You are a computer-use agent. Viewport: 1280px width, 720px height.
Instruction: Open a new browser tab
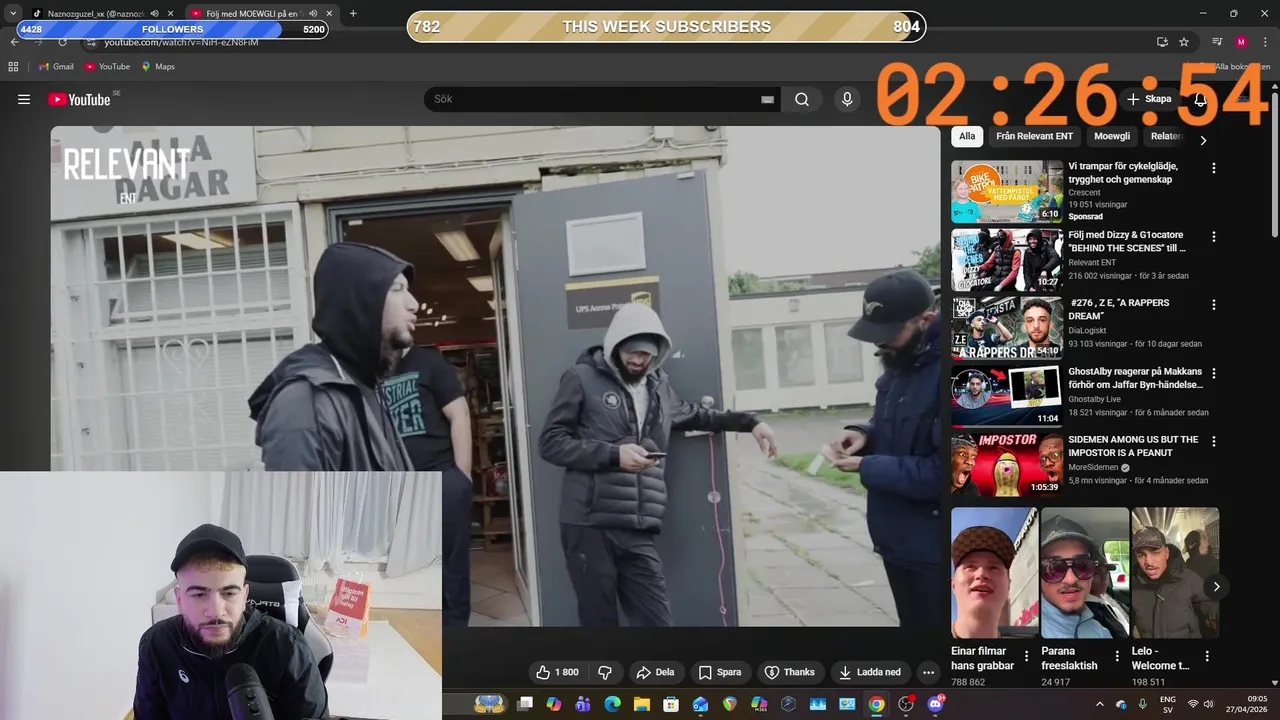tap(353, 13)
